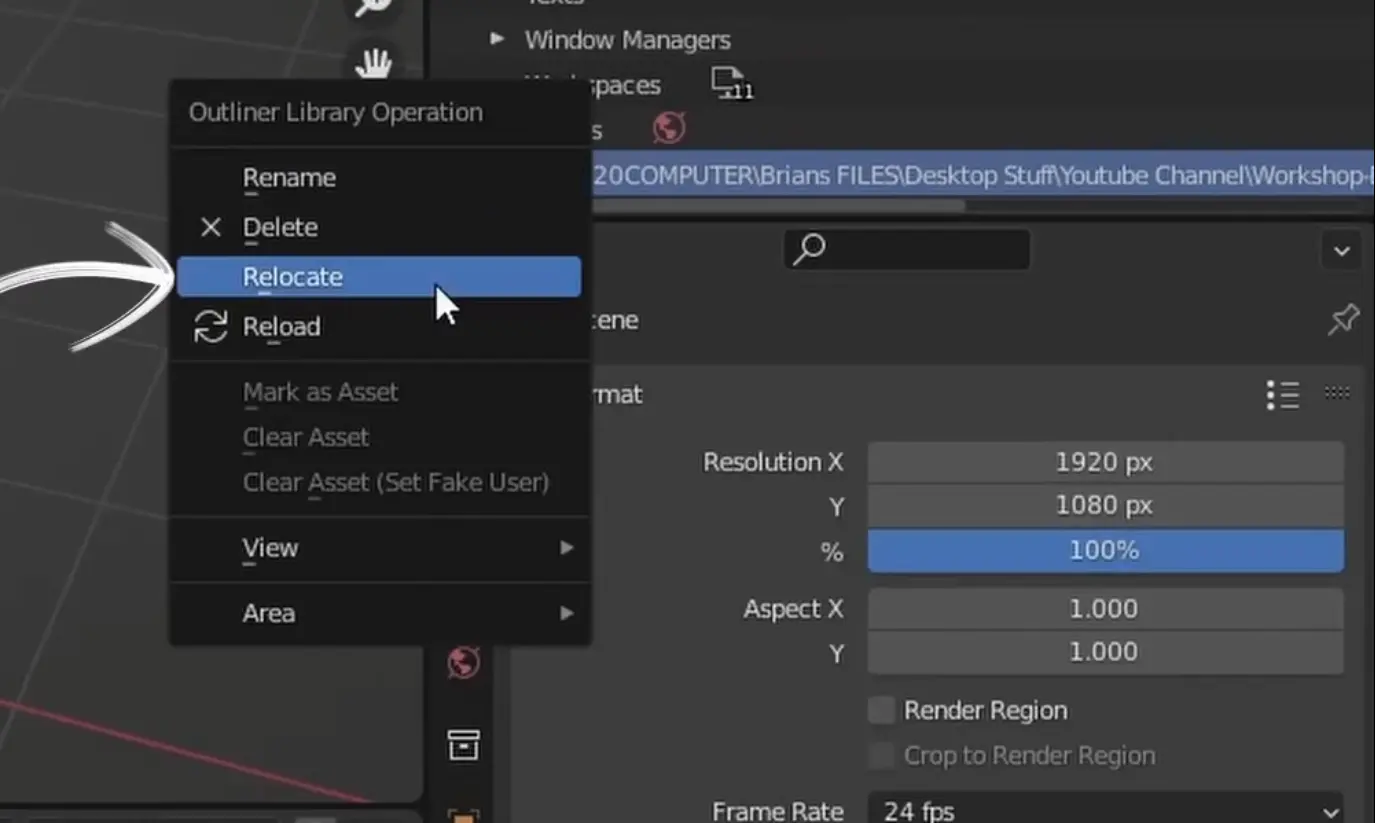Click the Aspect X value field

[x=1105, y=609]
